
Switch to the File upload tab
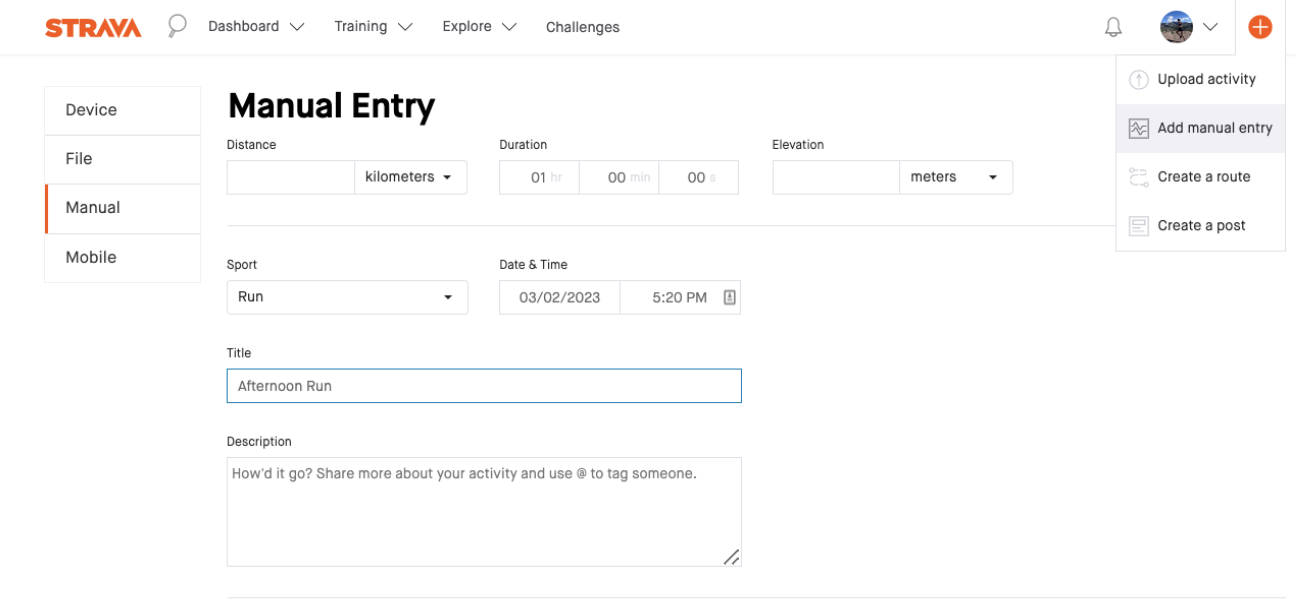coord(122,159)
